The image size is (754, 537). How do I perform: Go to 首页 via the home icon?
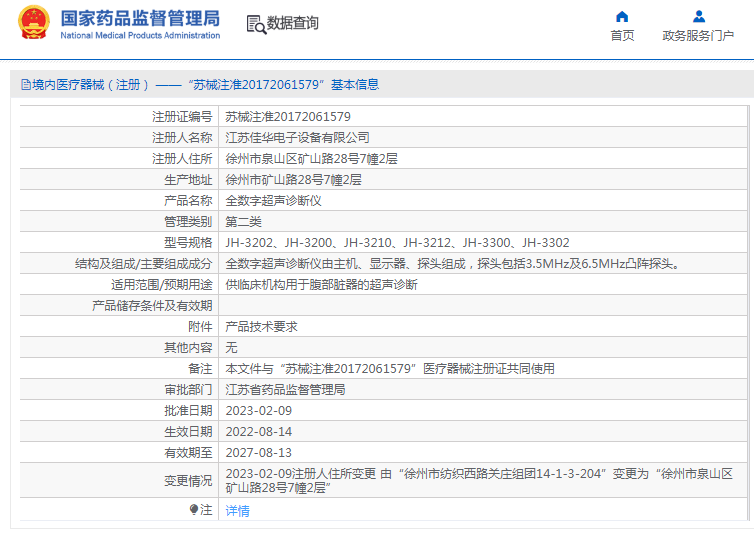[622, 17]
